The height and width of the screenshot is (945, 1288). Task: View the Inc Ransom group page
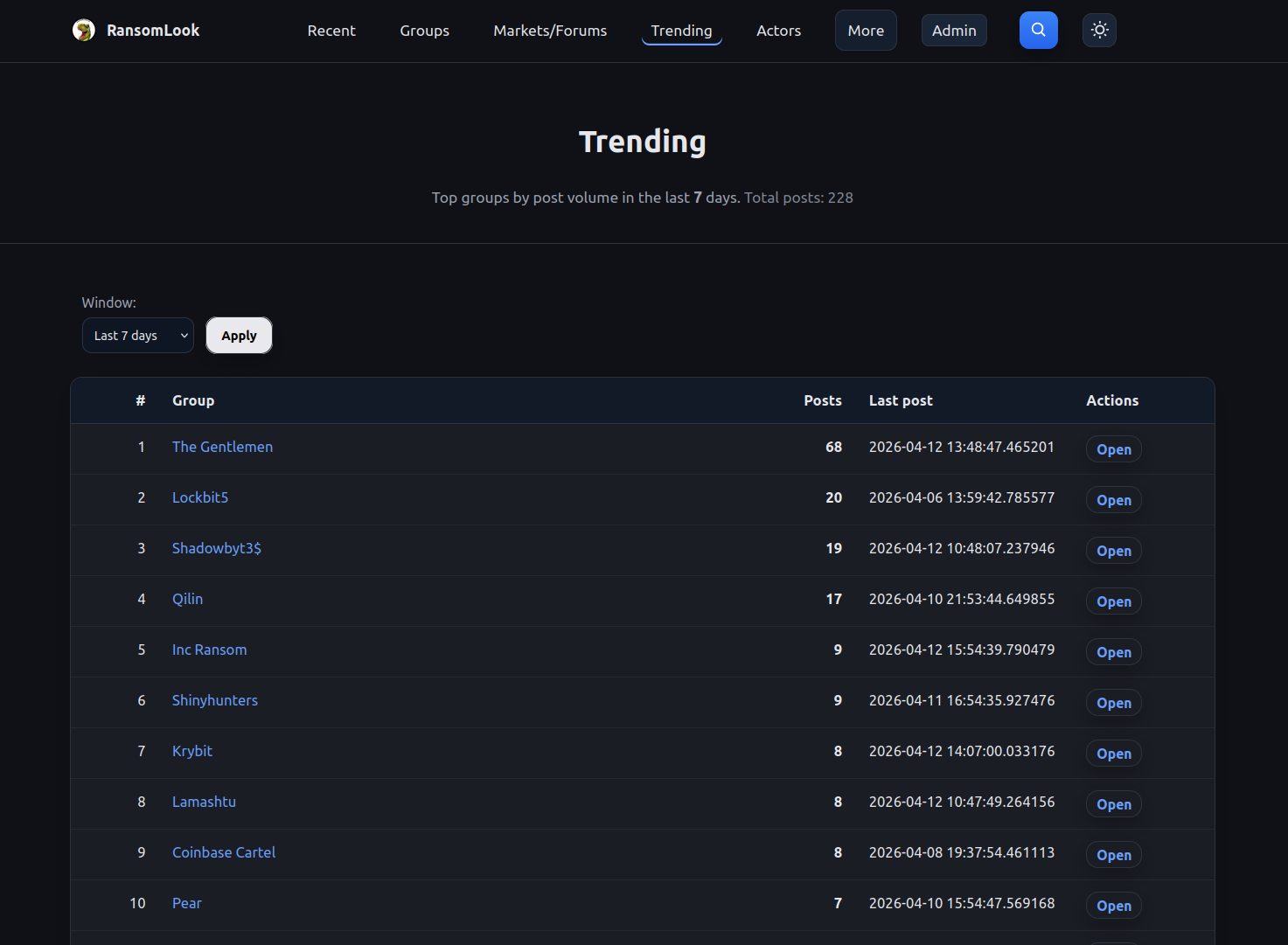pyautogui.click(x=209, y=650)
